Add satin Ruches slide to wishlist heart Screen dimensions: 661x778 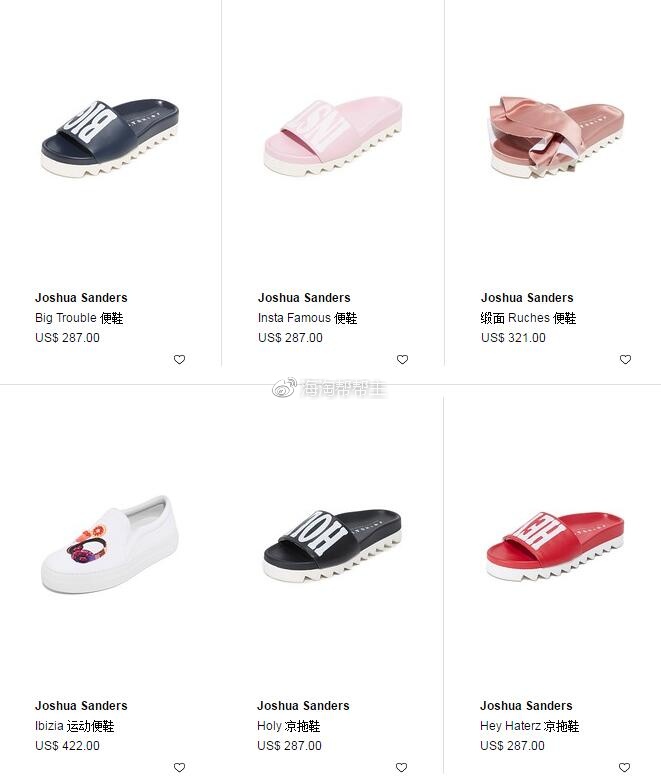625,359
